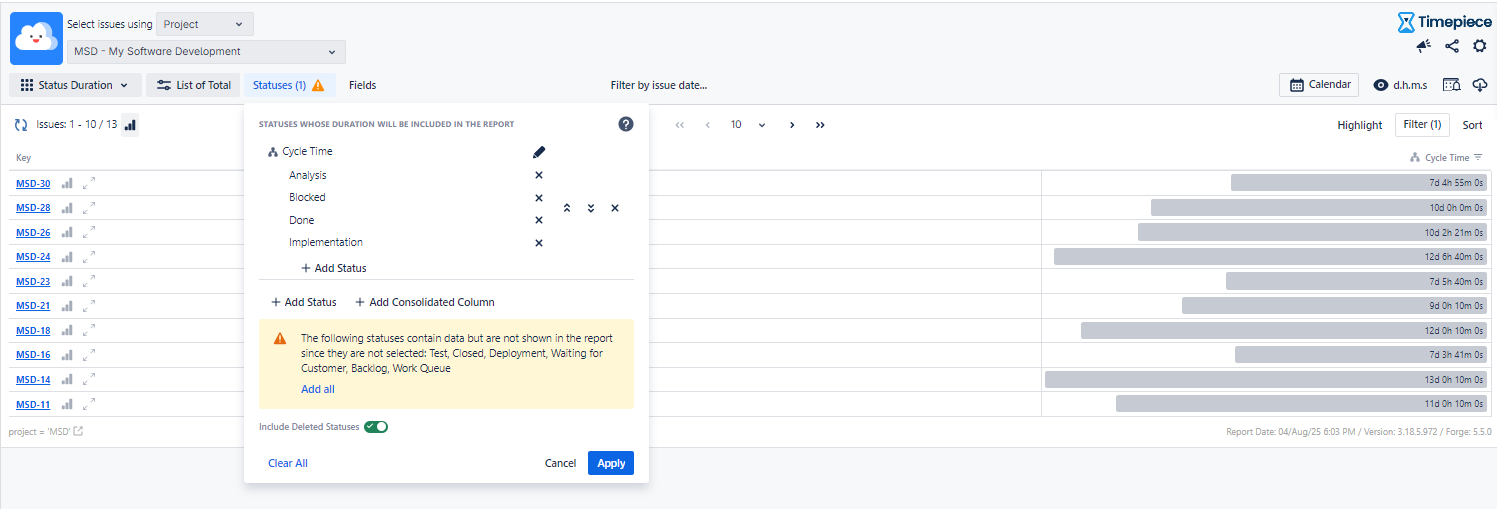Screen dimensions: 1497x509
Task: Click the cloud download export icon
Action: pos(1480,85)
